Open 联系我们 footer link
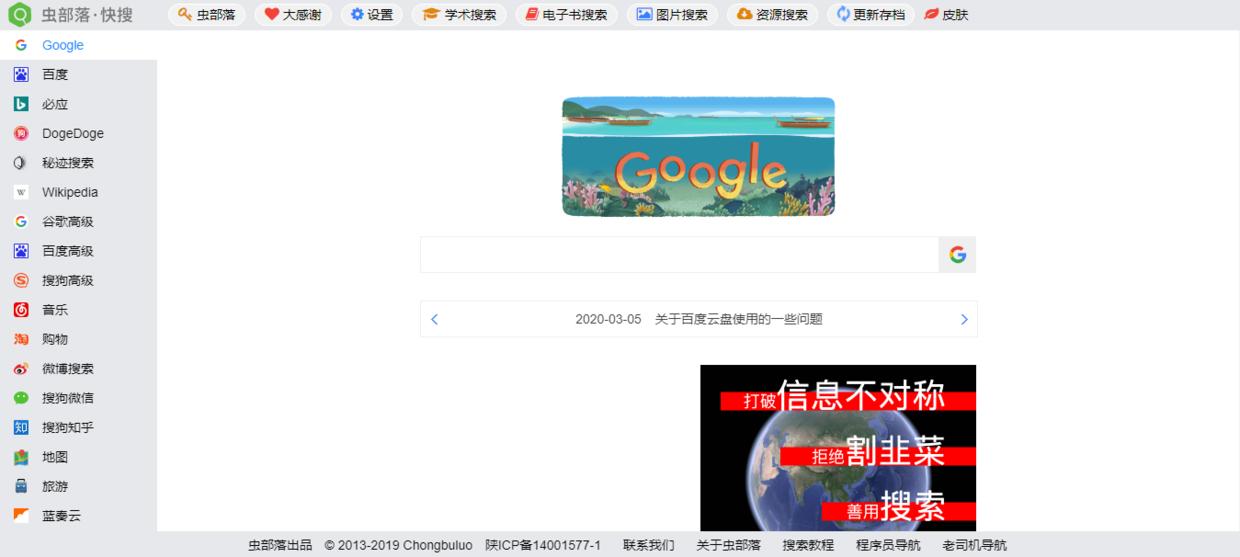Image resolution: width=1240 pixels, height=557 pixels. point(649,545)
